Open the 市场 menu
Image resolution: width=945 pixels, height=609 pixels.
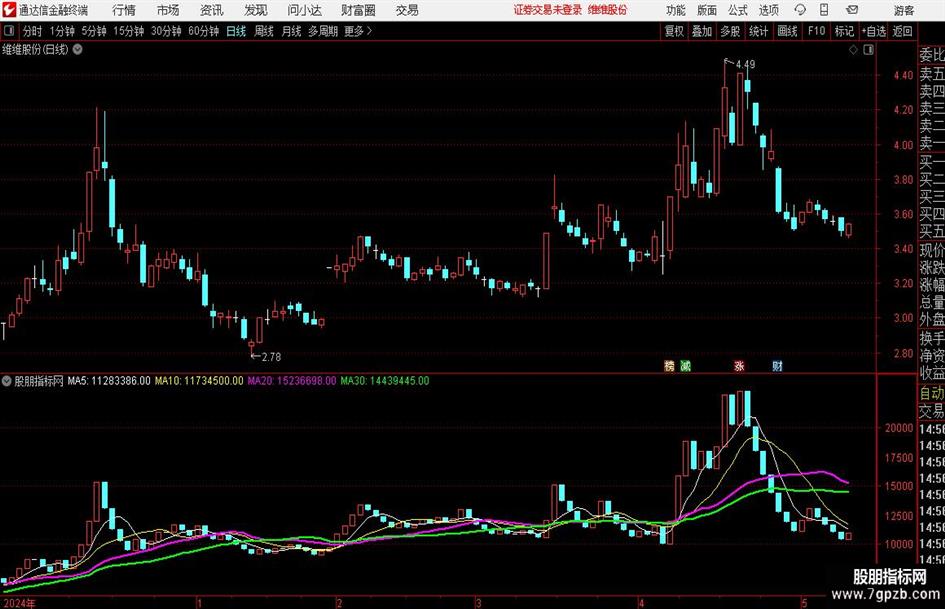point(168,10)
